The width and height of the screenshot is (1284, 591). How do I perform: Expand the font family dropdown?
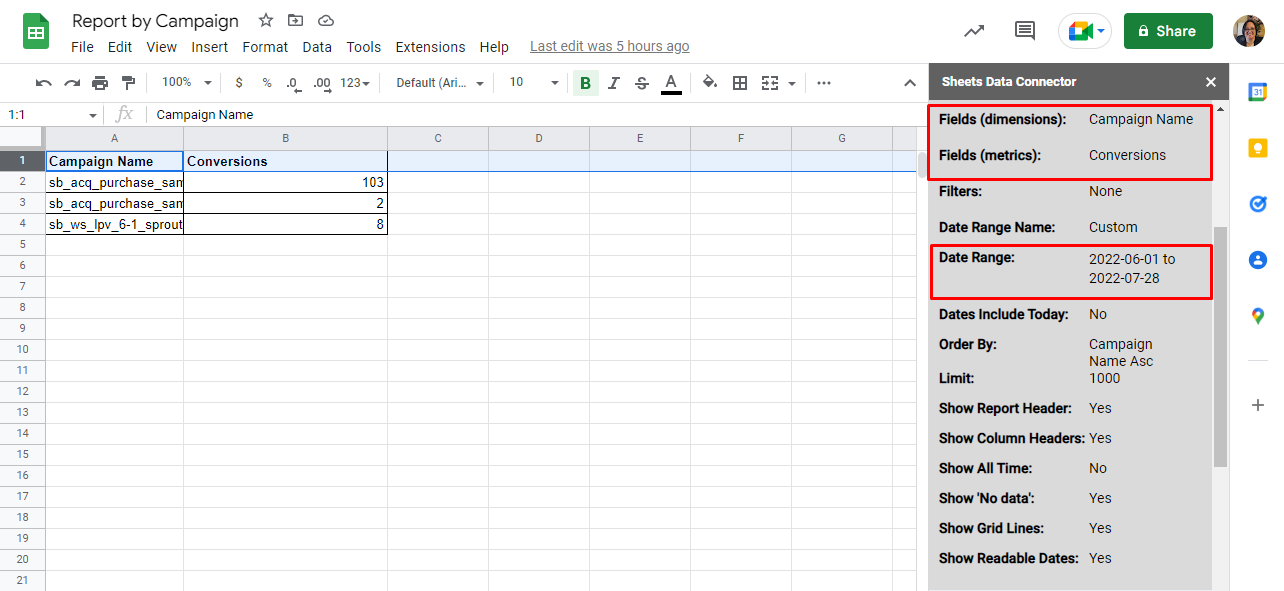point(440,83)
